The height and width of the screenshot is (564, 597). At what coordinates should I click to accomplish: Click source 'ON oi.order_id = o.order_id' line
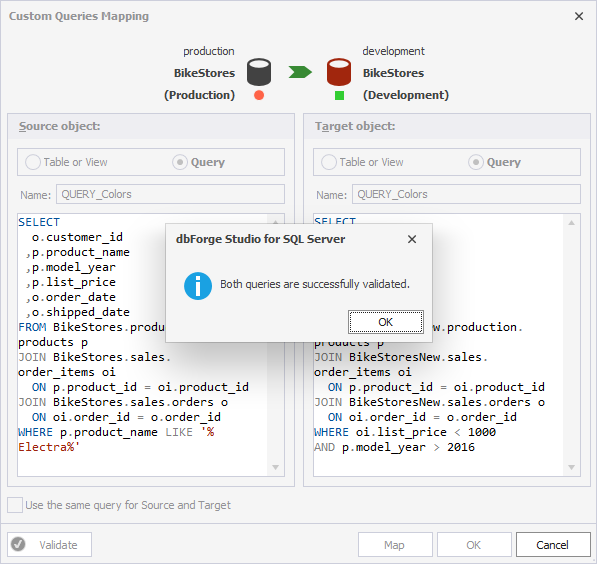click(x=126, y=417)
